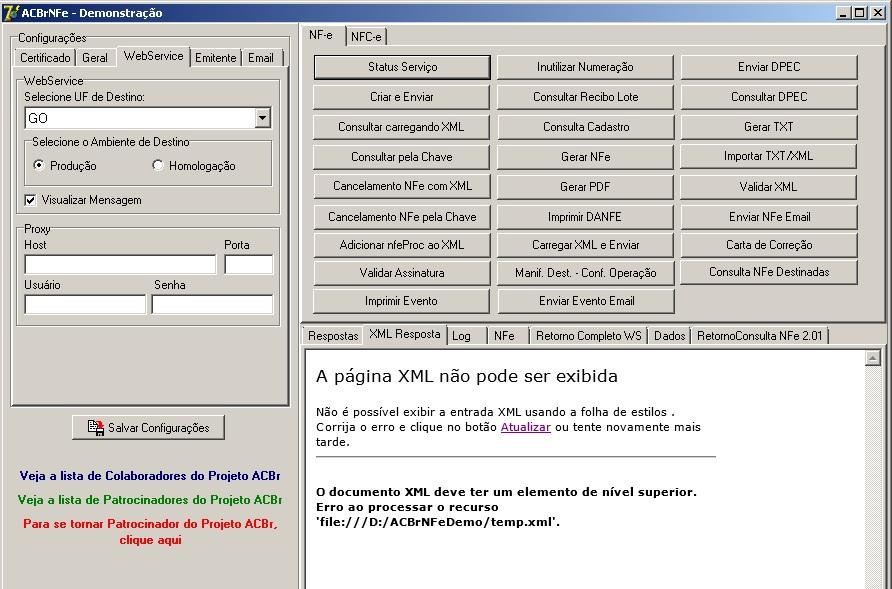Go to the Email configuration tab

pos(261,57)
